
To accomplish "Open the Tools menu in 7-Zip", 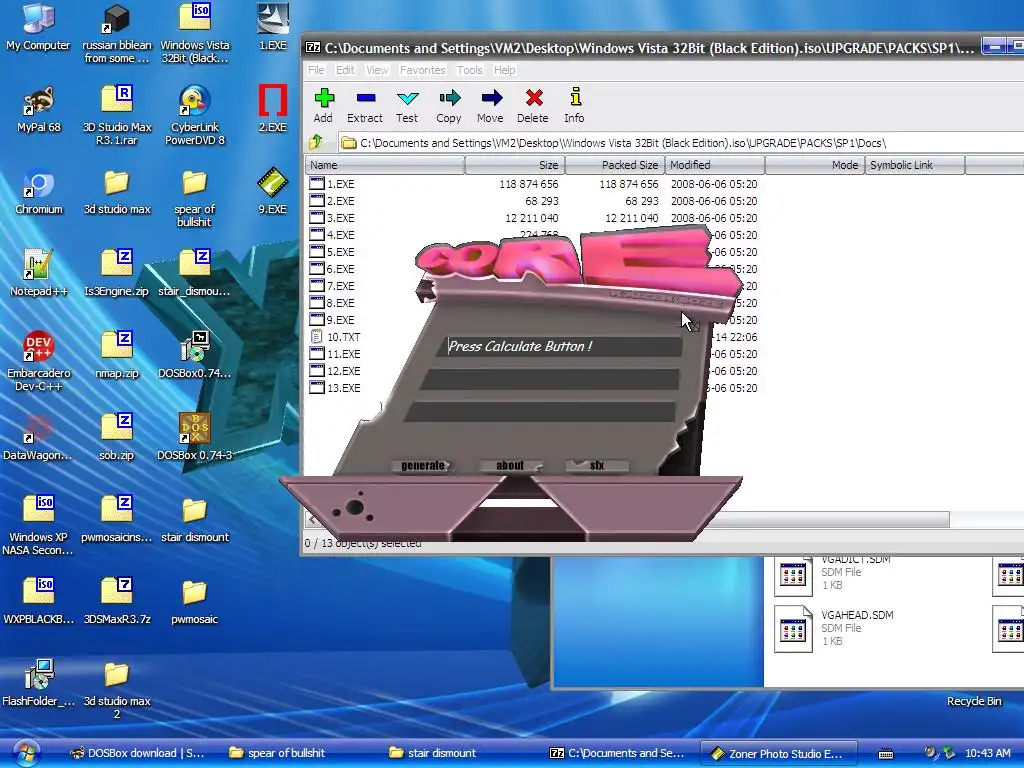I will click(x=470, y=70).
